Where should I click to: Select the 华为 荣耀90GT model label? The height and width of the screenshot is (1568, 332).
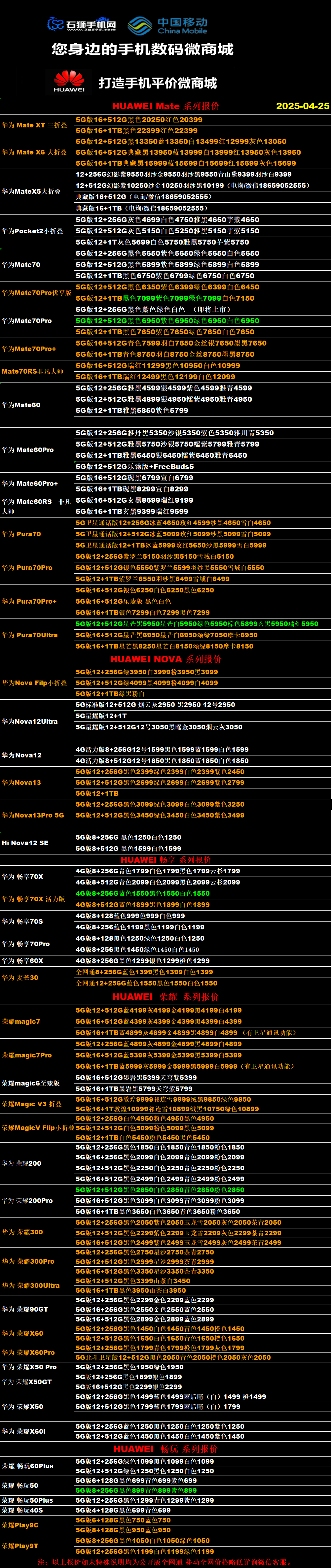[x=25, y=1309]
